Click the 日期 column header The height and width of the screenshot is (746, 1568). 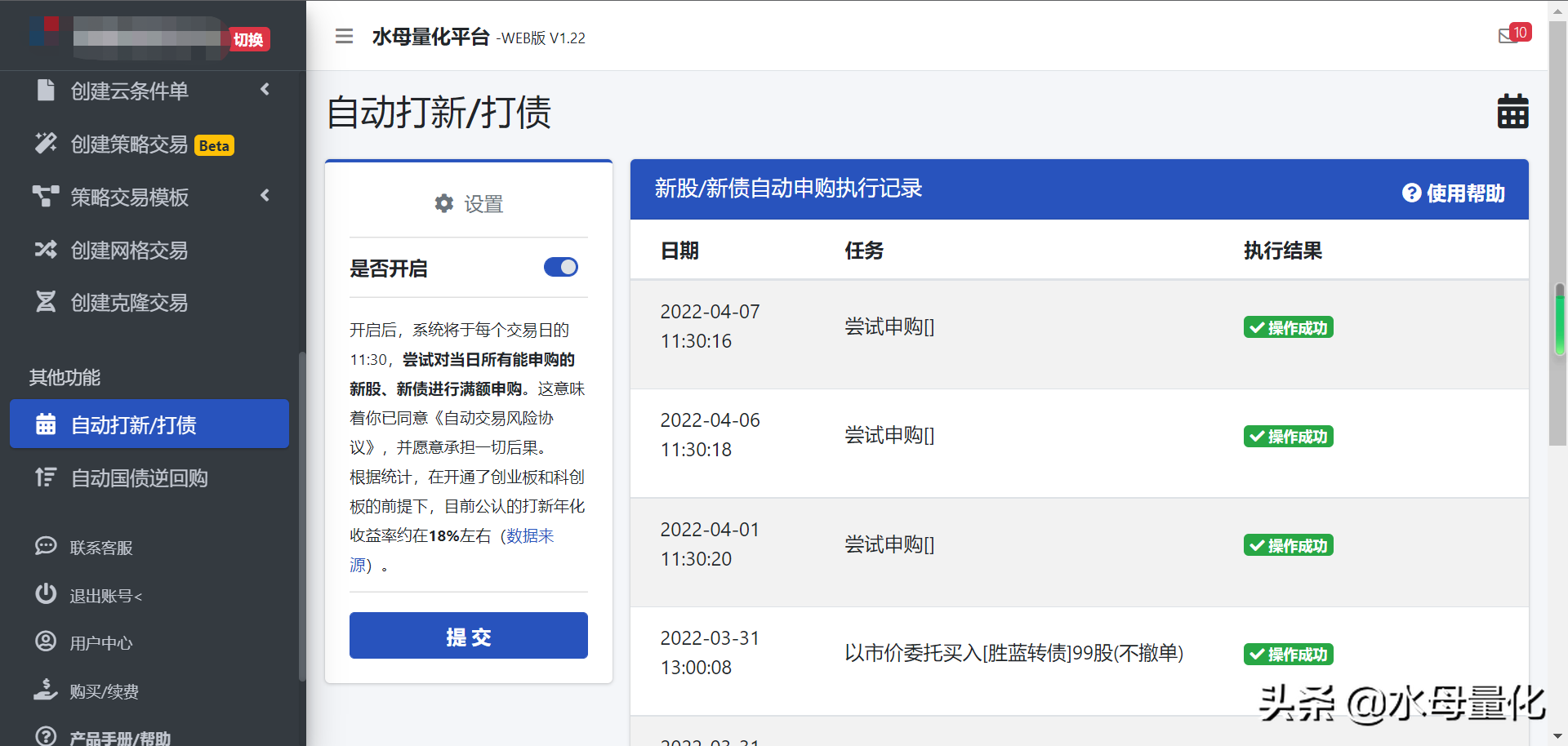point(679,251)
